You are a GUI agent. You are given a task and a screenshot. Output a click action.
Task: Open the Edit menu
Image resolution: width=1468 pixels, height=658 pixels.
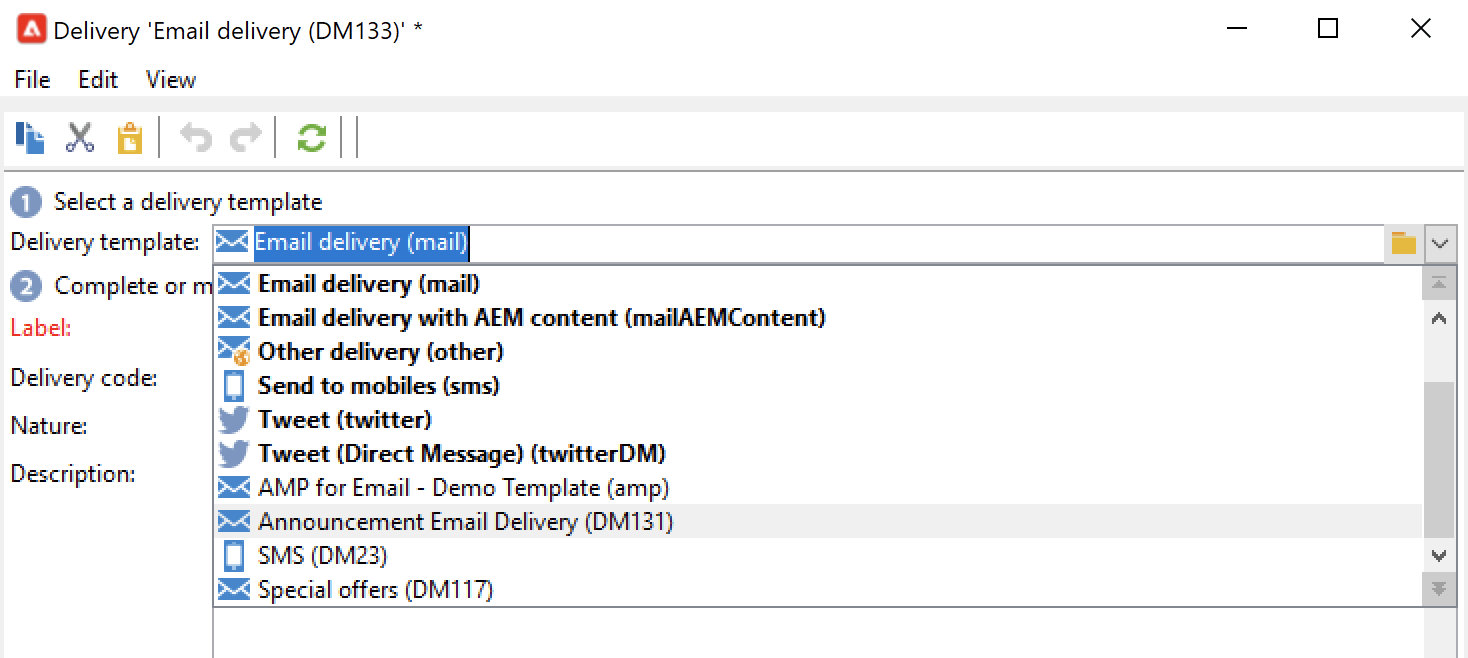tap(98, 80)
